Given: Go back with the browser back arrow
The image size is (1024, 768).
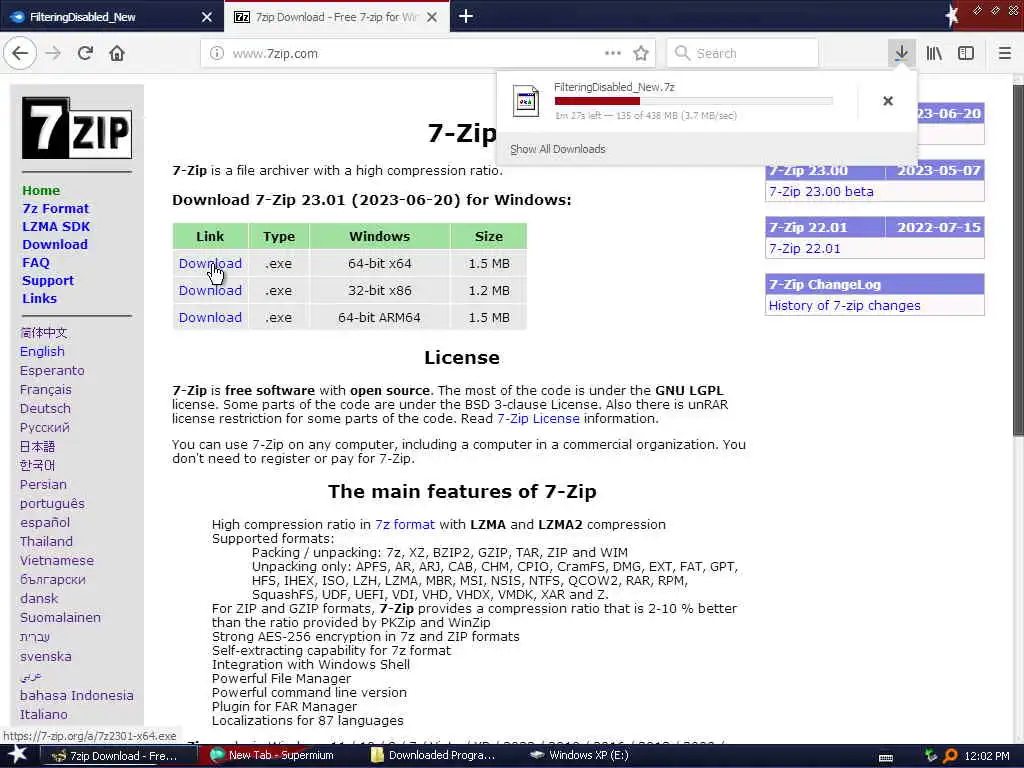Looking at the screenshot, I should [x=20, y=53].
